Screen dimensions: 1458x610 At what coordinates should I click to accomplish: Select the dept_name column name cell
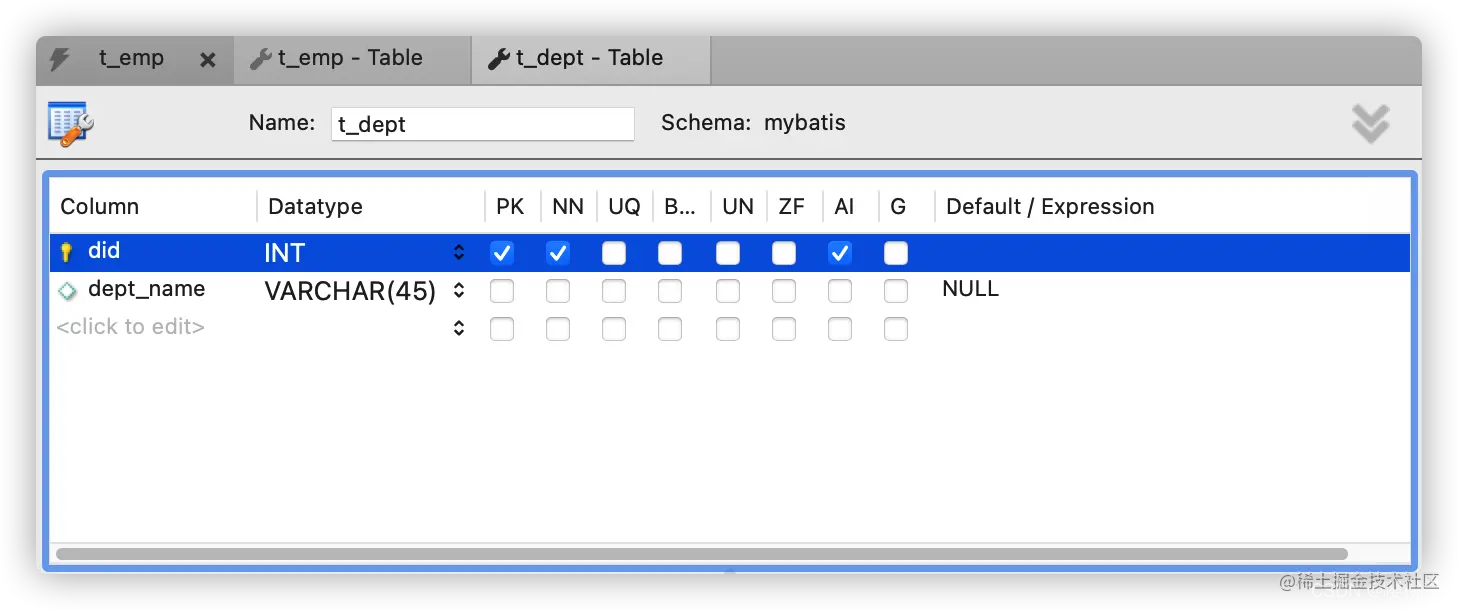[146, 289]
